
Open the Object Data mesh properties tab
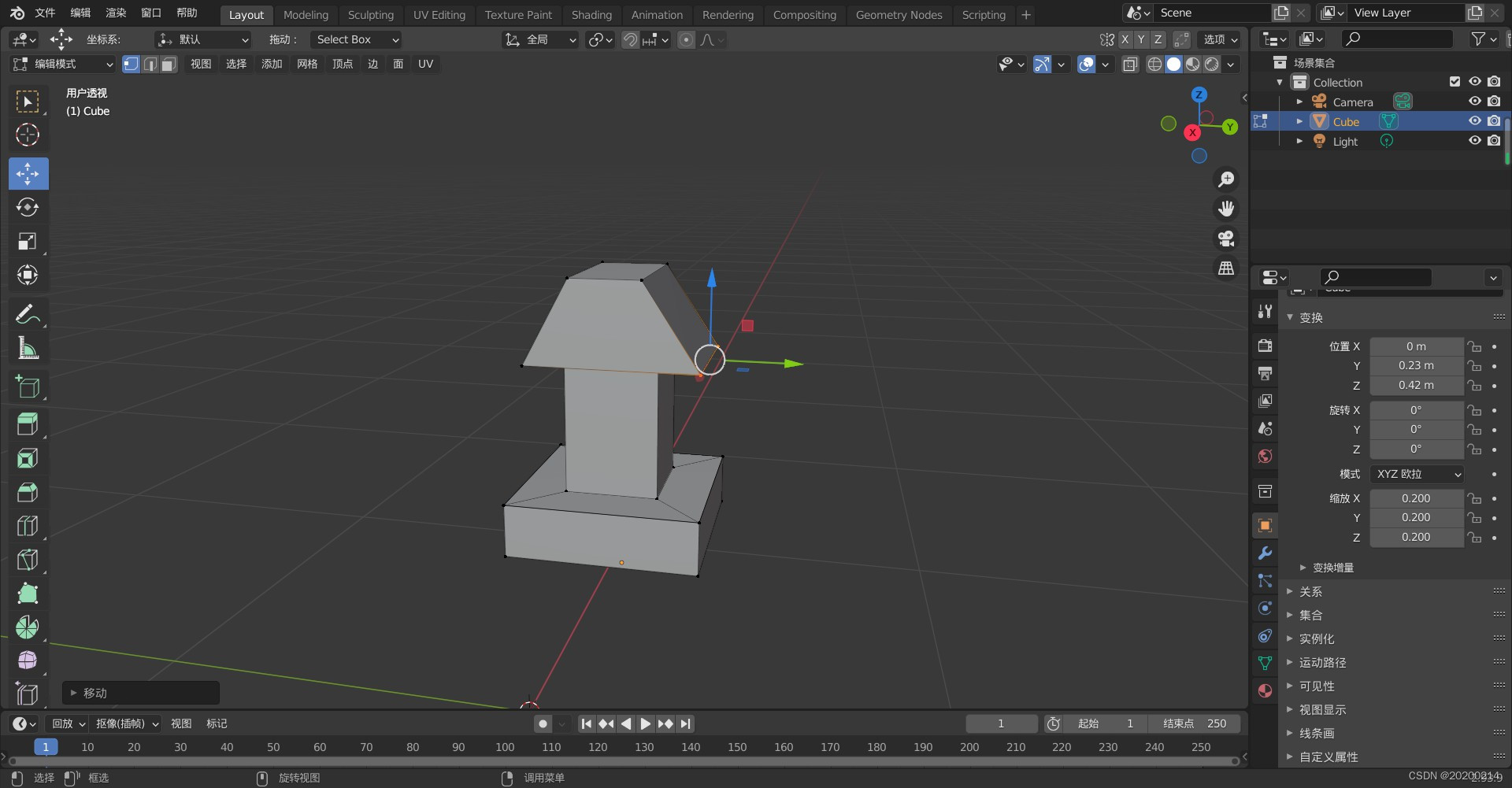point(1265,663)
